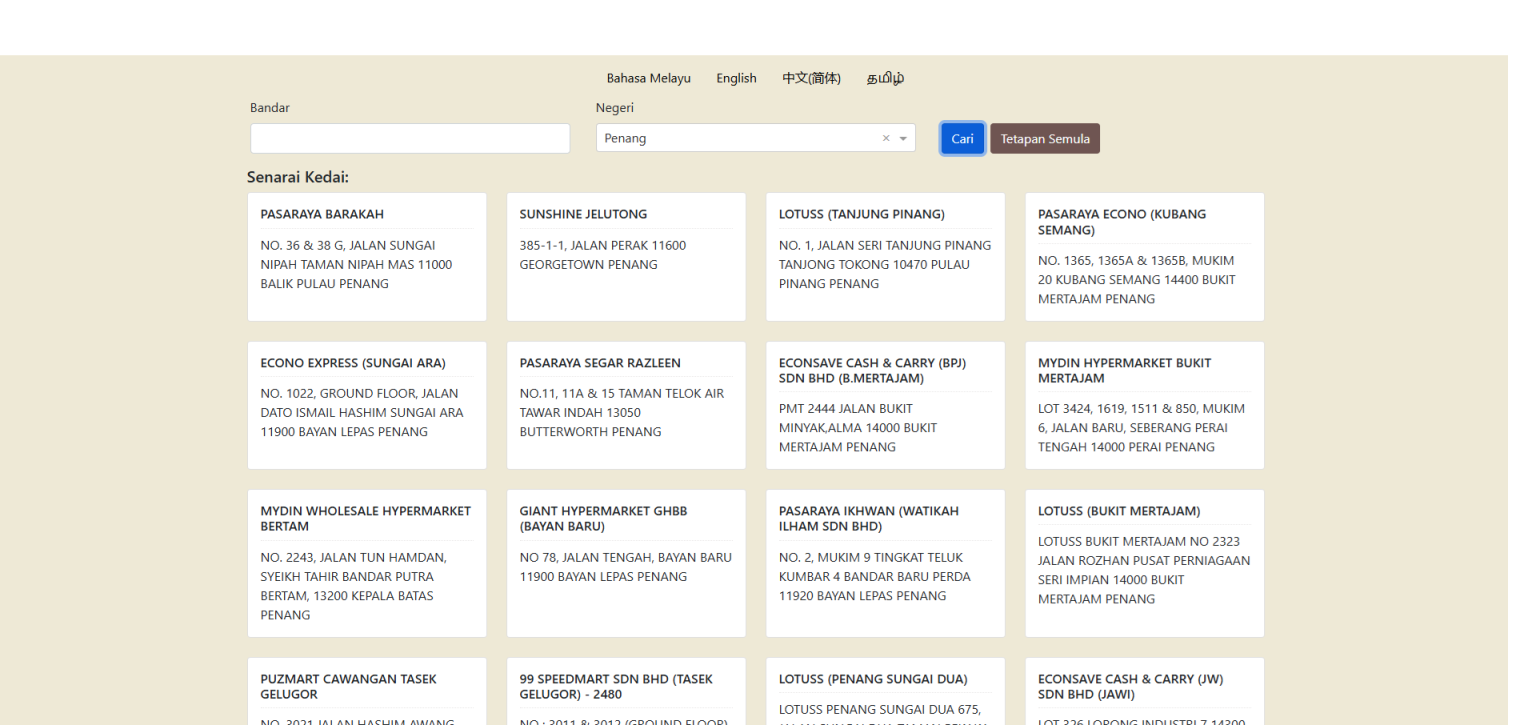Open the Sunshine Jelutong store card
This screenshot has height=725, width=1536.
click(626, 257)
